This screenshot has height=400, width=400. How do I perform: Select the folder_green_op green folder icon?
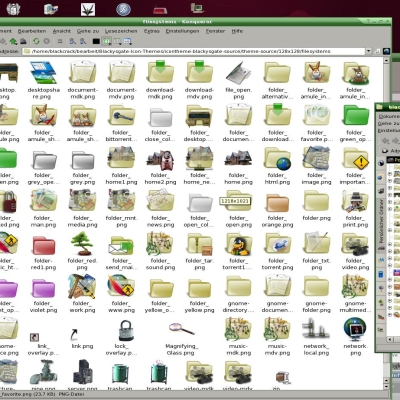coord(356,115)
